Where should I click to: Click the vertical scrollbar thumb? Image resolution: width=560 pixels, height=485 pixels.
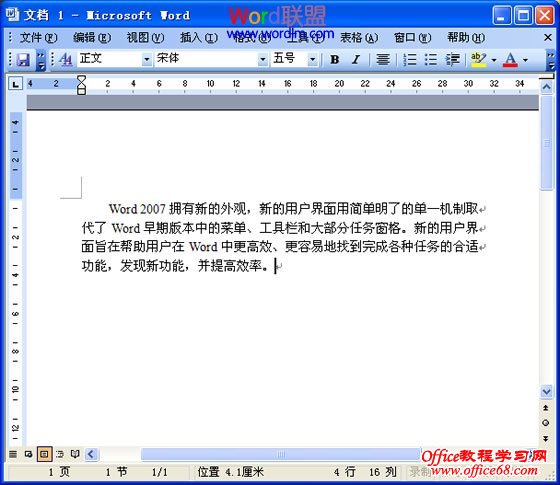pos(546,143)
